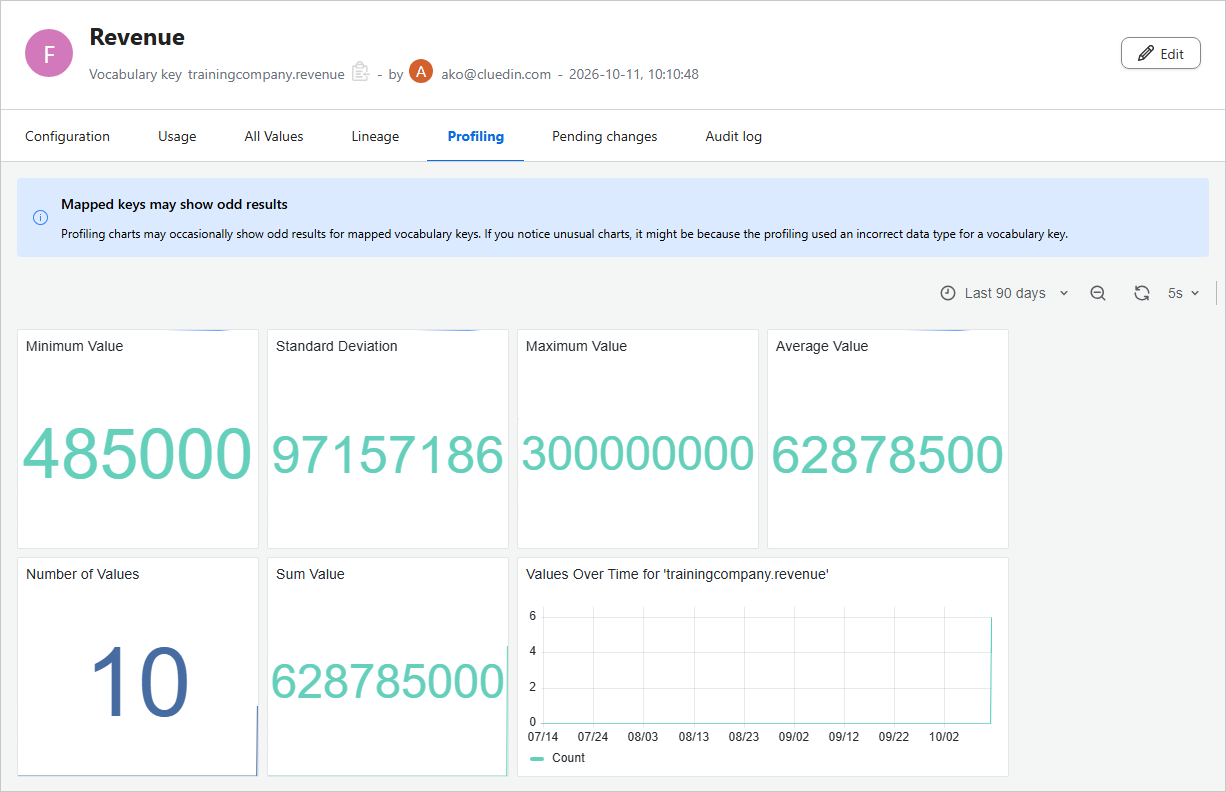
Task: Click the Edit button
Action: coord(1161,54)
